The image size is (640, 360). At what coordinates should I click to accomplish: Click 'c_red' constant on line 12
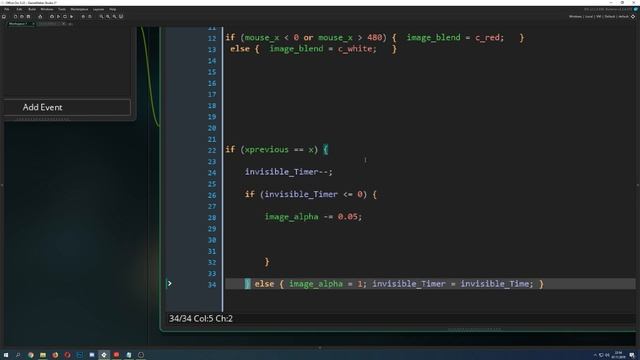[x=487, y=38]
